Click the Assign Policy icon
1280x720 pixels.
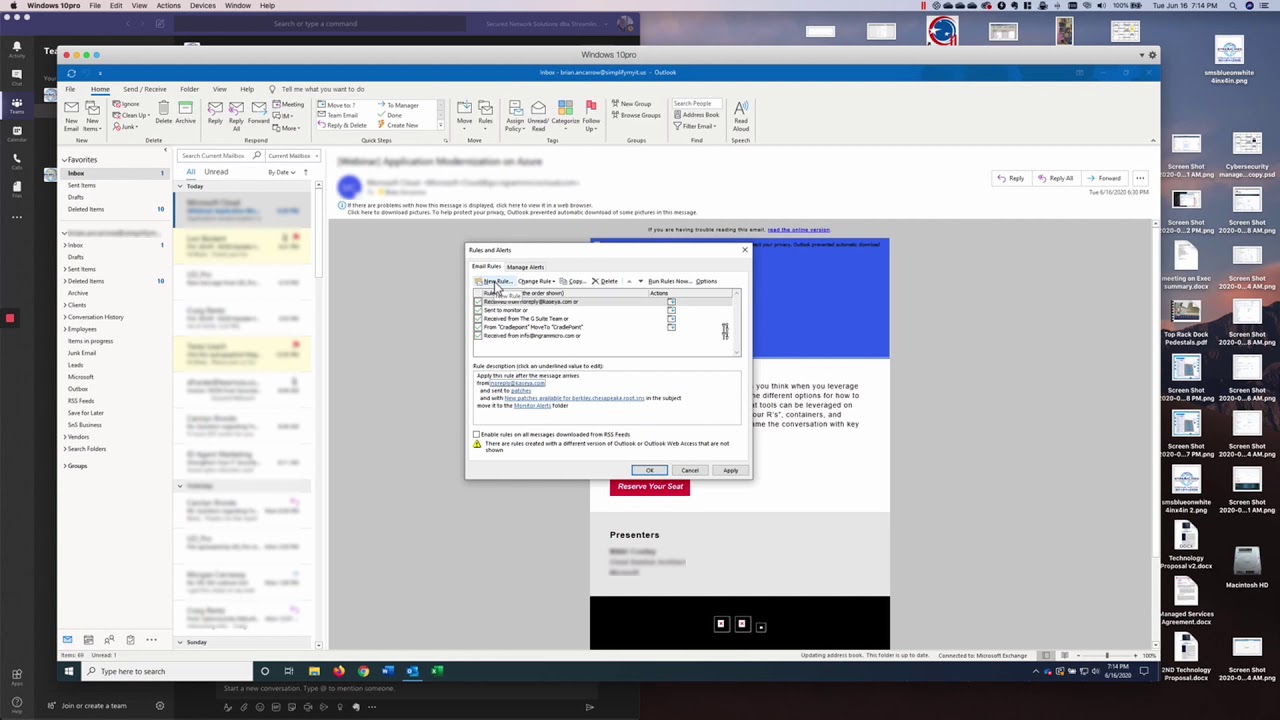[x=515, y=116]
